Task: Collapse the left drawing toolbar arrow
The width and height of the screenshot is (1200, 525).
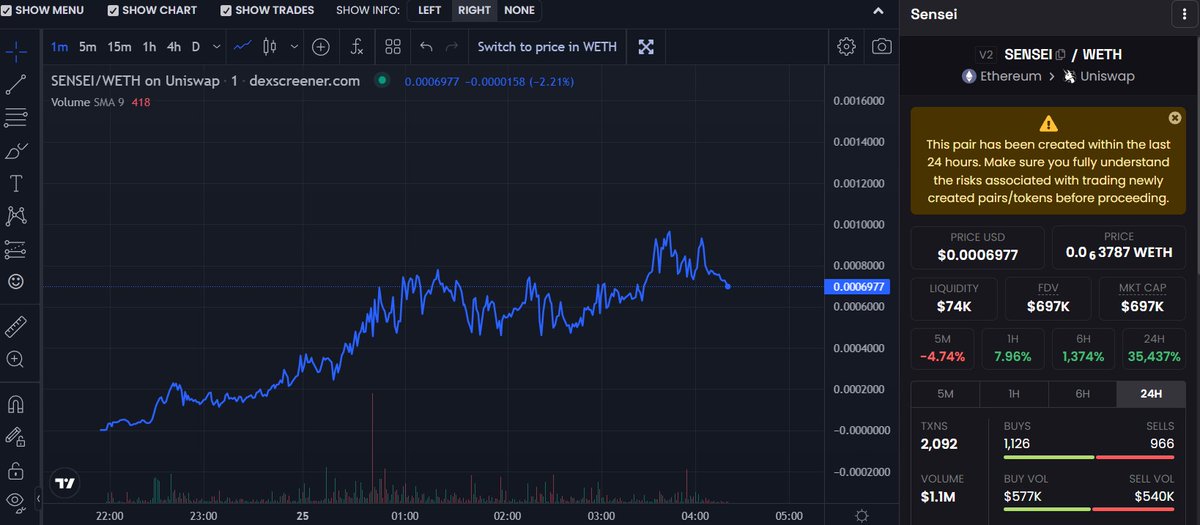Action: tap(38, 497)
